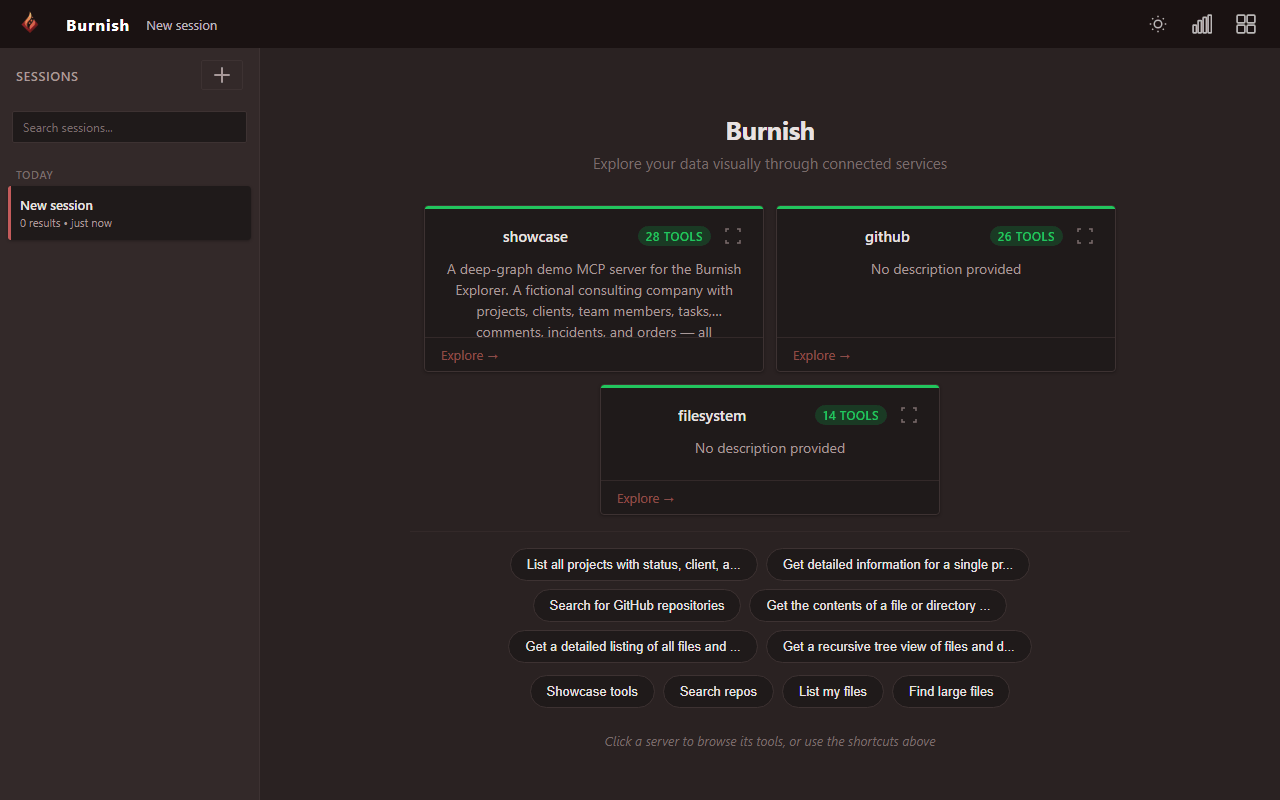Image resolution: width=1280 pixels, height=800 pixels.
Task: Open Explore link on filesystem card
Action: coord(646,498)
